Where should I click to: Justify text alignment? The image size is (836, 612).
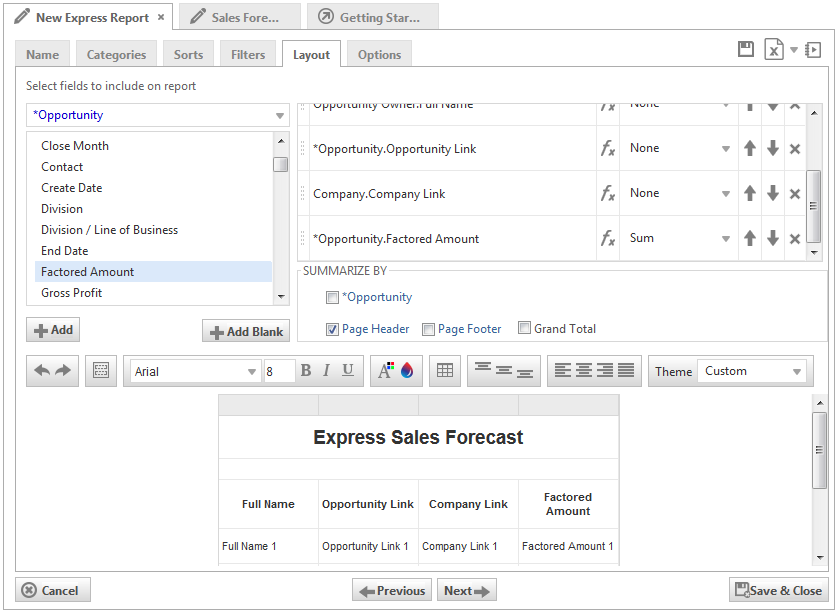pos(626,371)
